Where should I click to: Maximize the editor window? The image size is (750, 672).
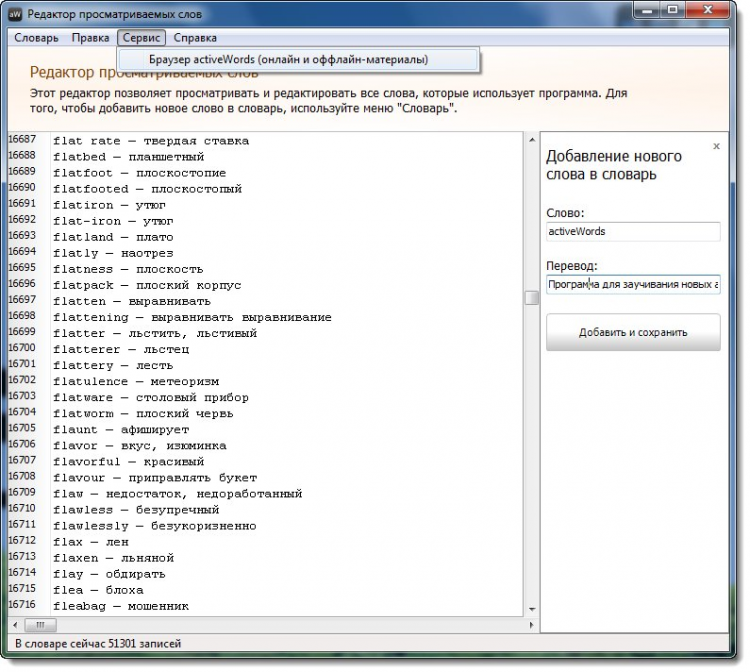point(673,10)
